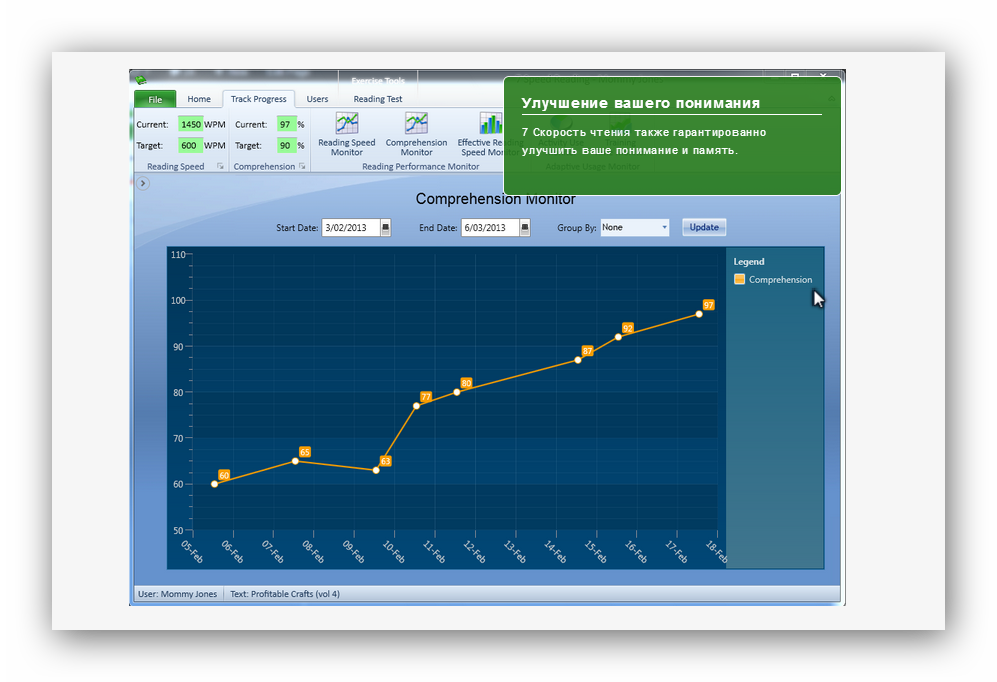Switch to the Users tab
The image size is (997, 682).
(x=317, y=99)
